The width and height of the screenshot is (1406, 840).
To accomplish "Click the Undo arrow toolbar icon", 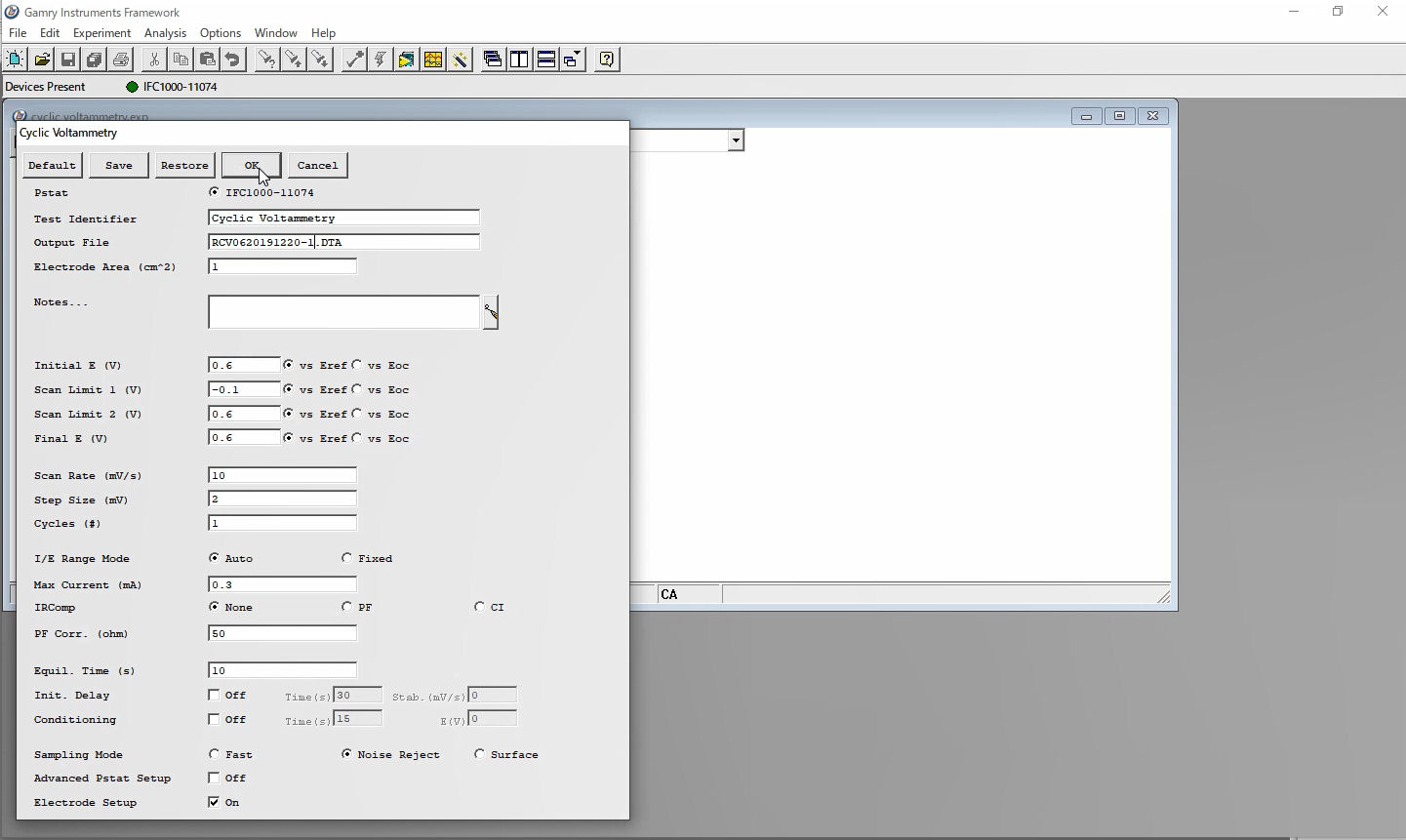I will 232,60.
